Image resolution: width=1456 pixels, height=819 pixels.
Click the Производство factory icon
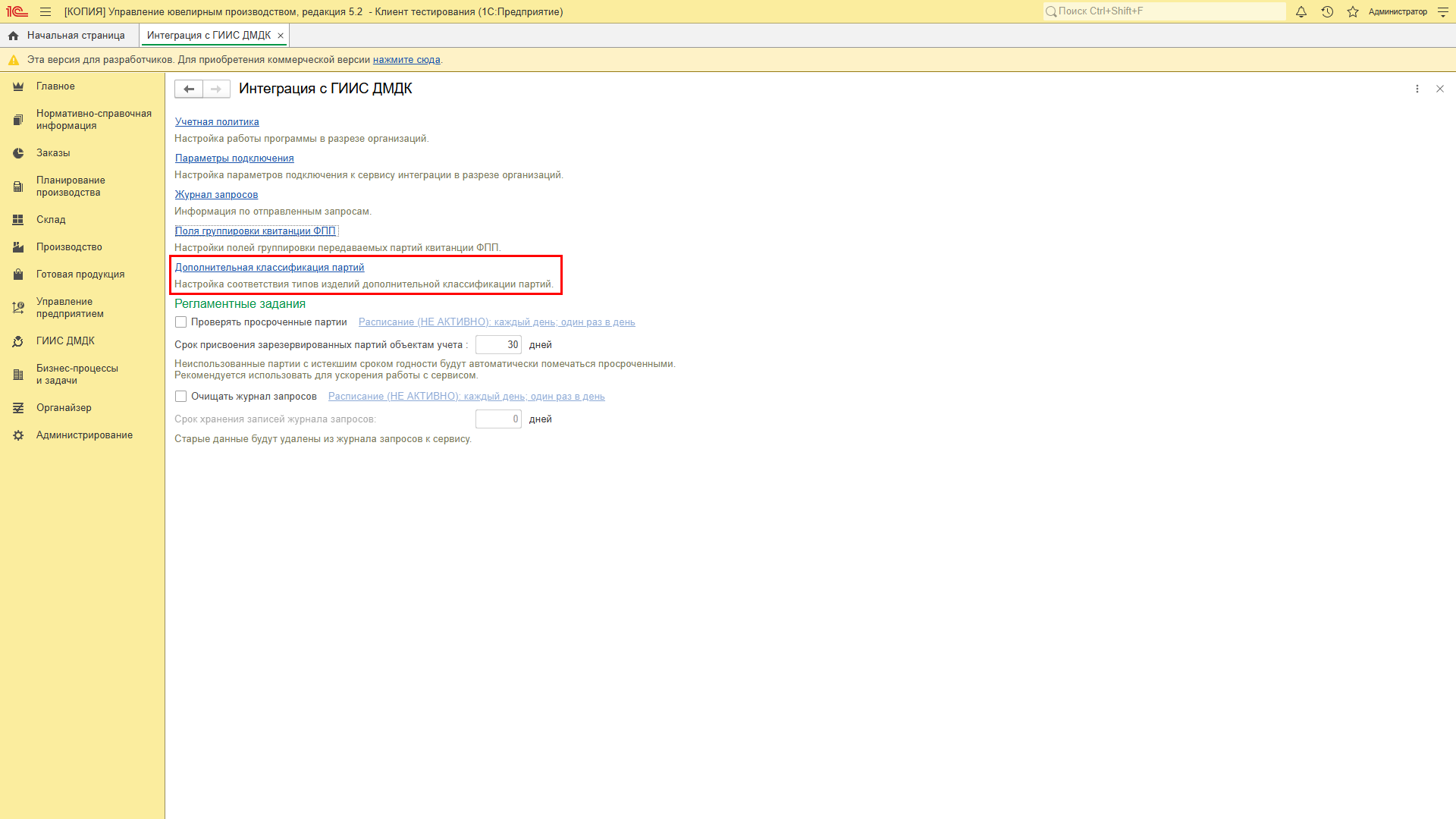pos(18,247)
